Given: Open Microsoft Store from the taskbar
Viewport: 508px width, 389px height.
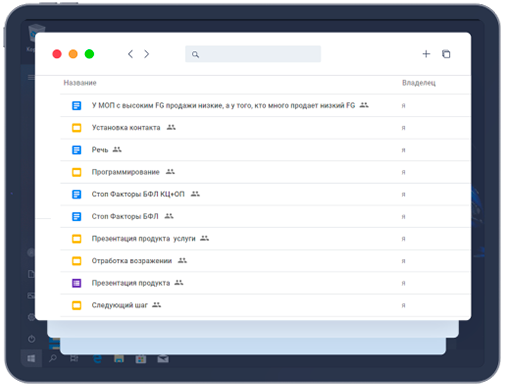Looking at the screenshot, I should point(141,359).
